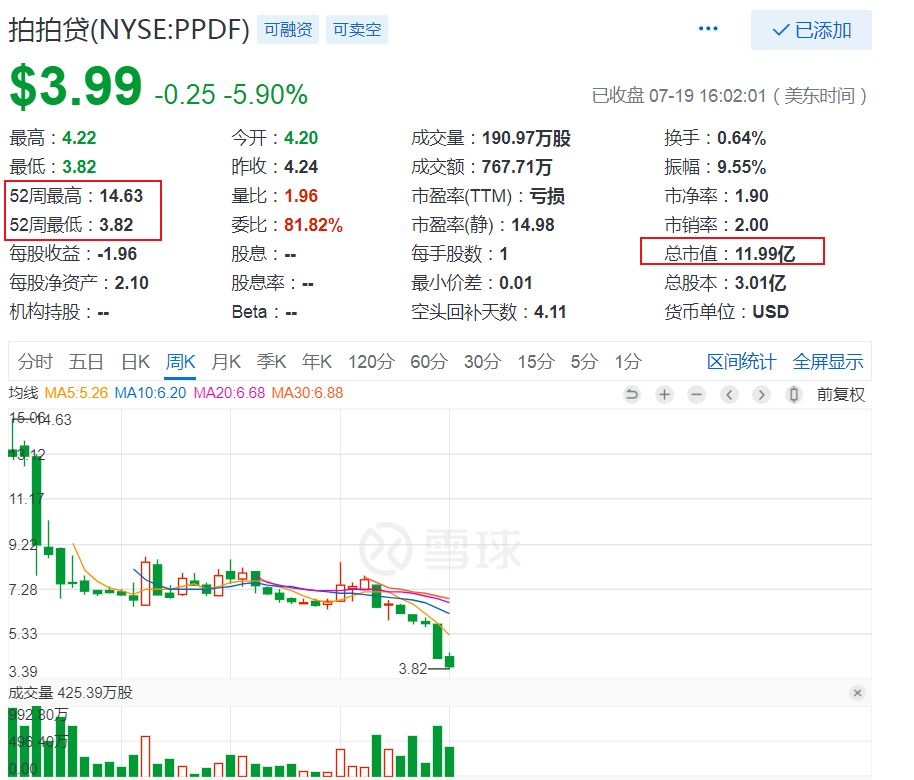Image resolution: width=914 pixels, height=780 pixels.
Task: Open the three-dot more options menu
Action: 708,29
